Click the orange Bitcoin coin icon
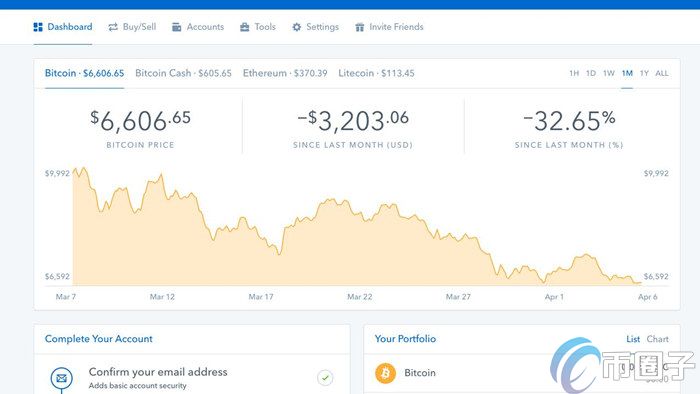Image resolution: width=700 pixels, height=394 pixels. (385, 373)
